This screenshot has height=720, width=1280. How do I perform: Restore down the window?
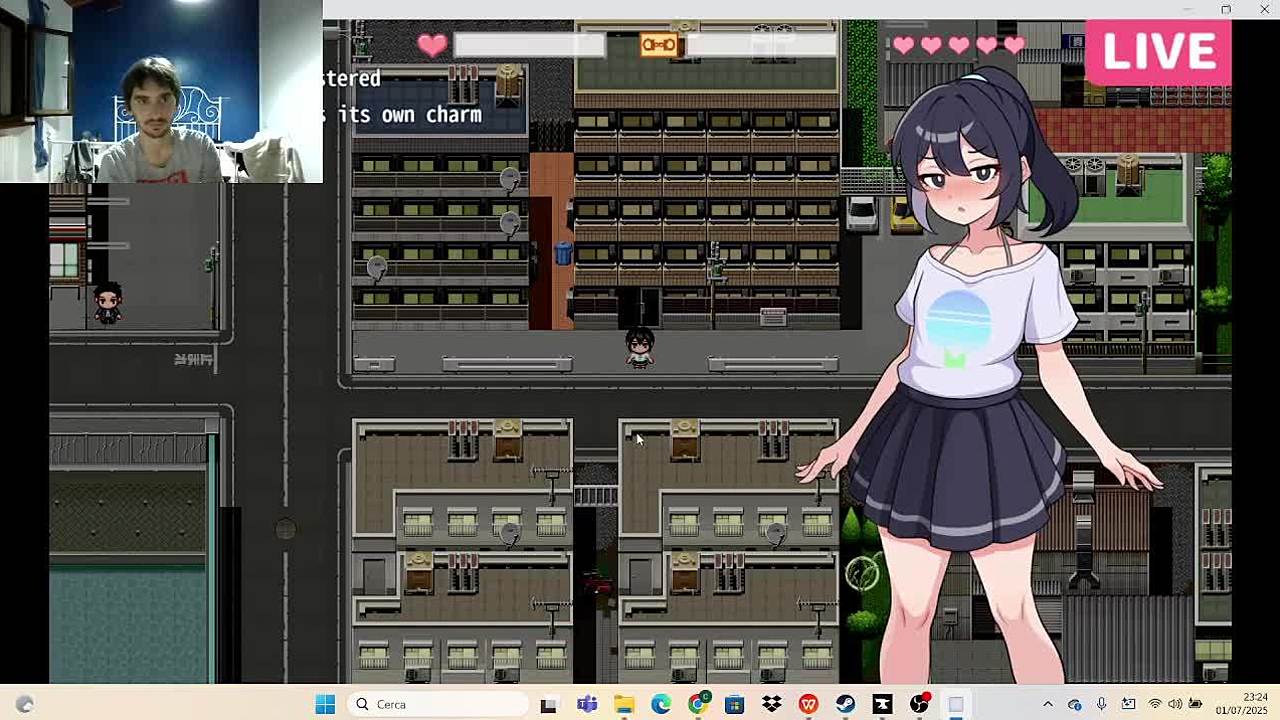click(1226, 9)
